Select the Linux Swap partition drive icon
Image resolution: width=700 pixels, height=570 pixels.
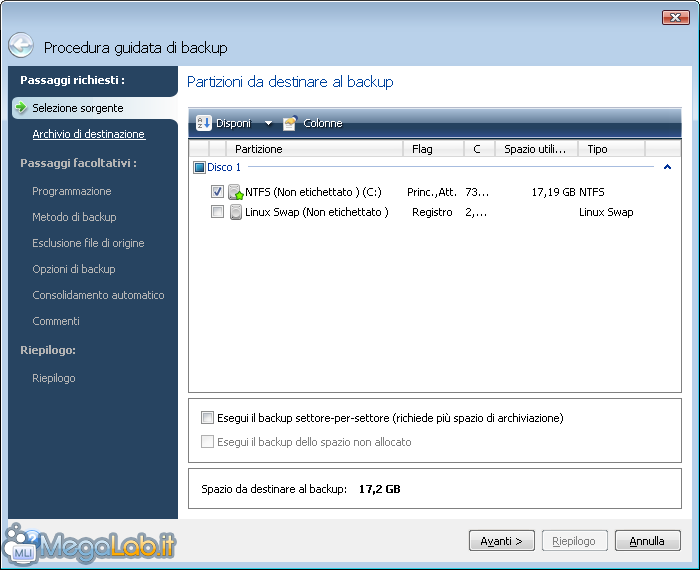click(235, 212)
